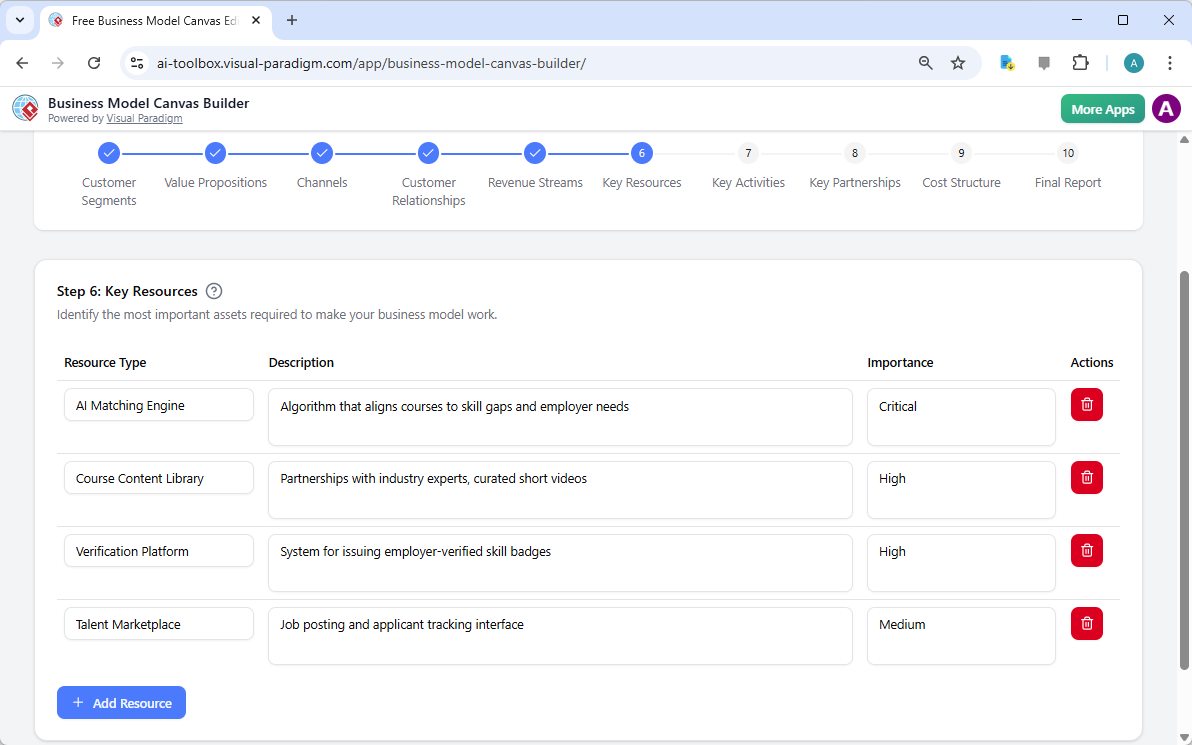1192x745 pixels.
Task: Open the account avatar in the app header
Action: [x=1166, y=108]
